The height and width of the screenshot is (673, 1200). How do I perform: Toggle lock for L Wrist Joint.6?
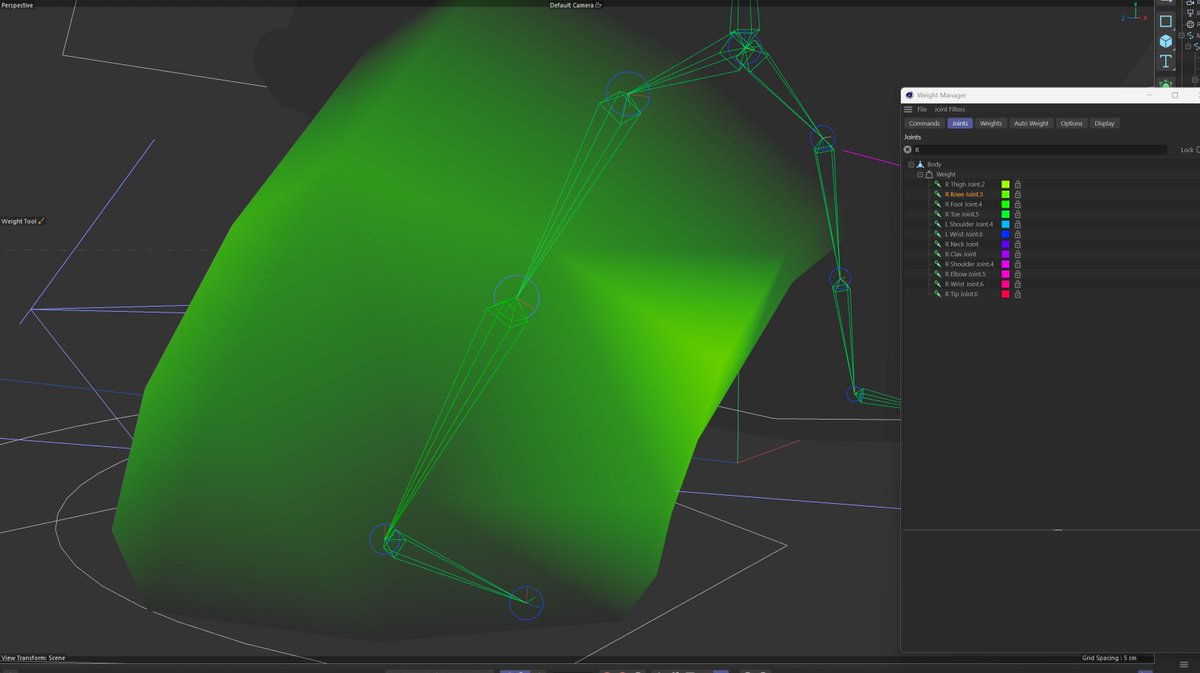[1018, 234]
